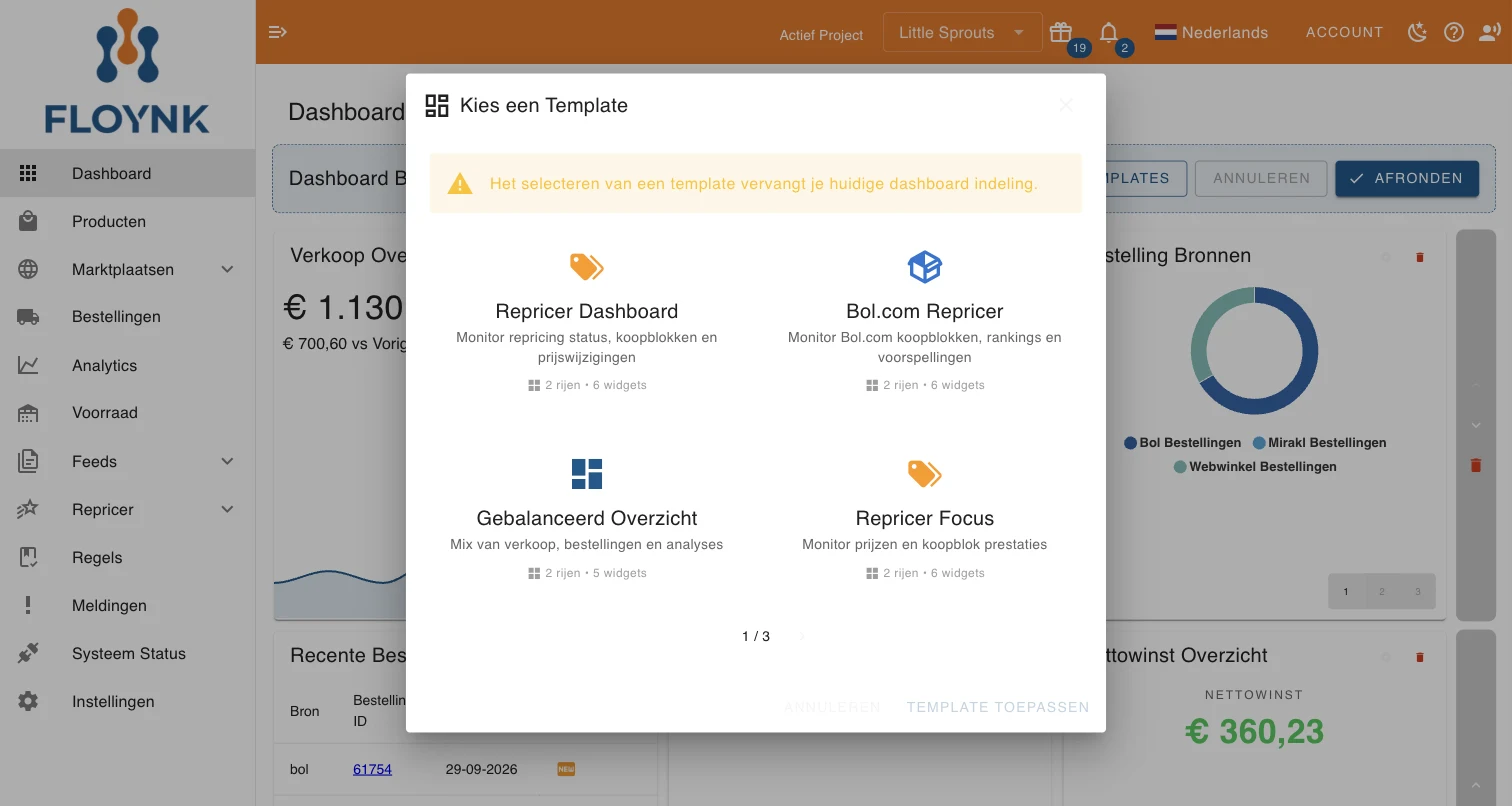
Task: Select width 1 for Bestelling Bronnen widget
Action: point(1346,591)
